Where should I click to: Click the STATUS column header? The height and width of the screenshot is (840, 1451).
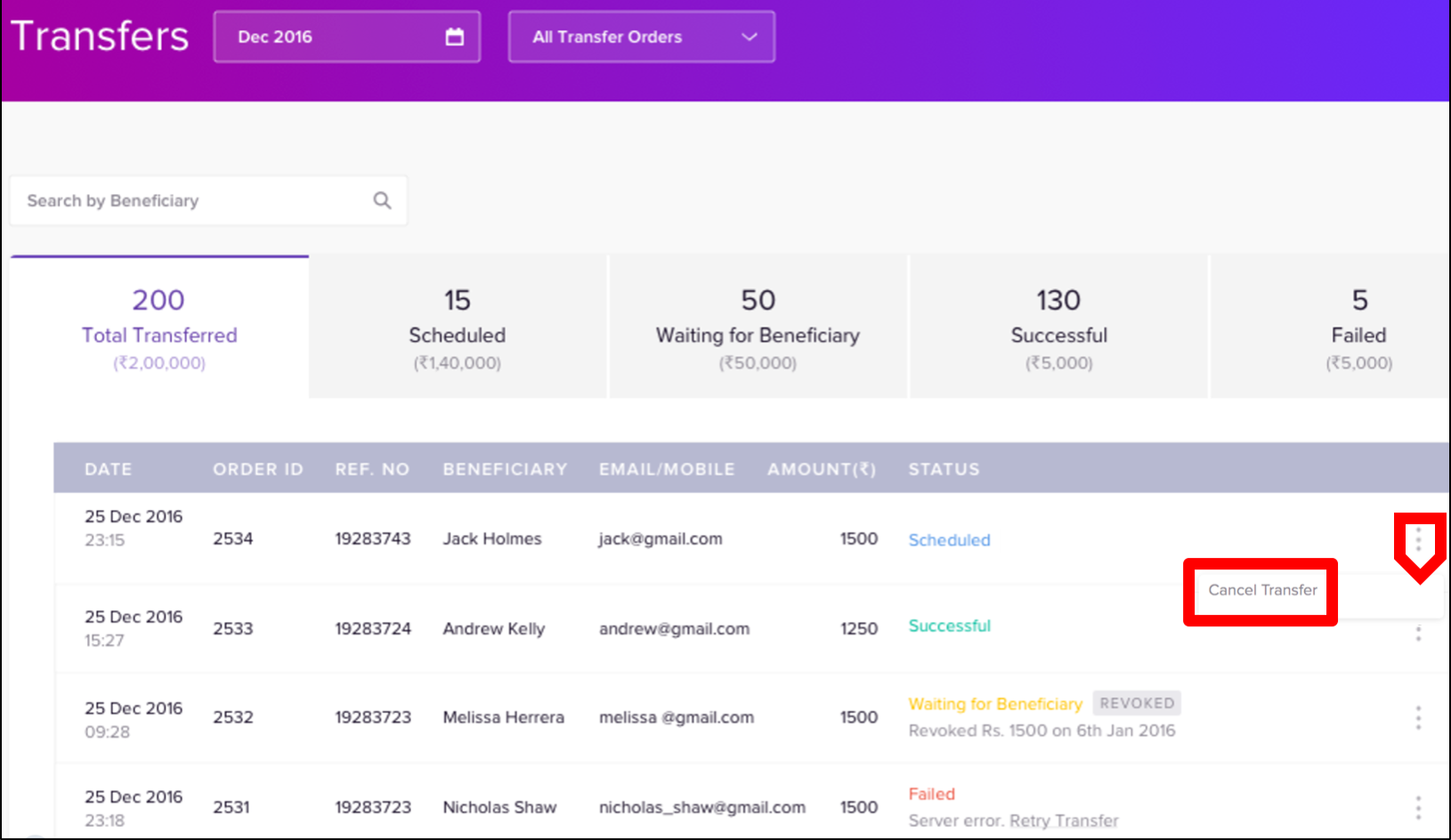pos(944,469)
